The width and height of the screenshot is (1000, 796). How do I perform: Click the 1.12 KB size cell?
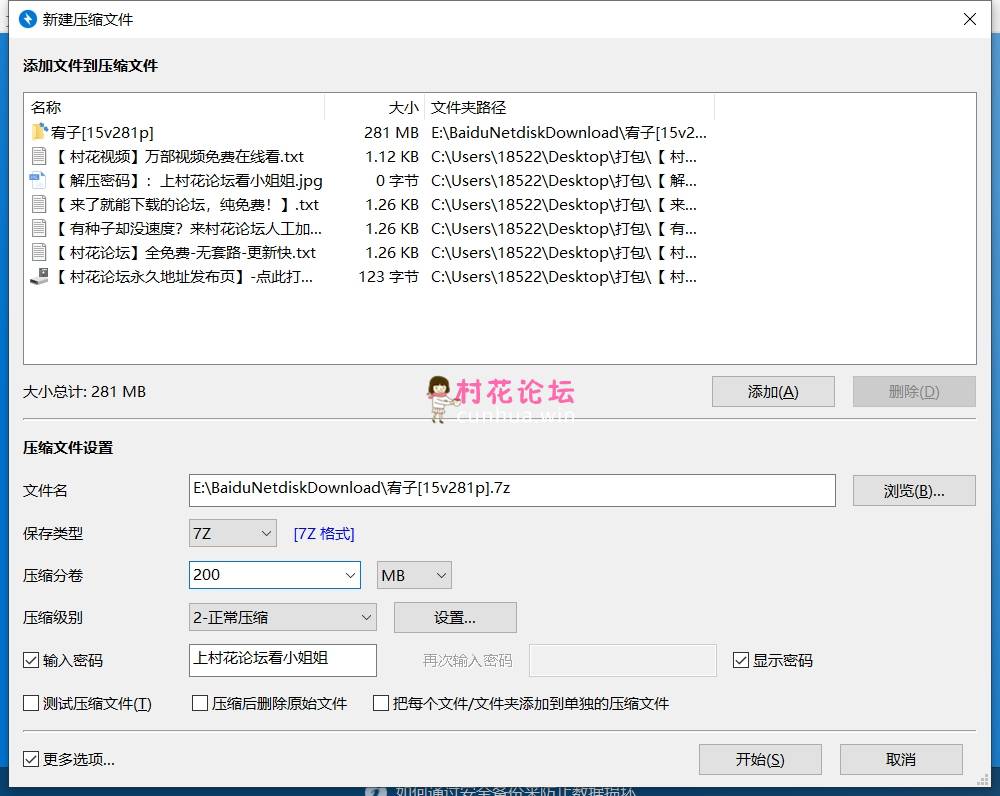tap(392, 157)
